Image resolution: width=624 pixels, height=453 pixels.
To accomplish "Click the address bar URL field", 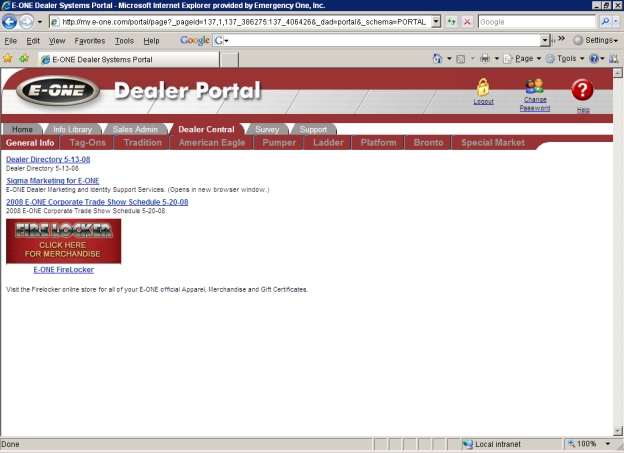I will (240, 22).
